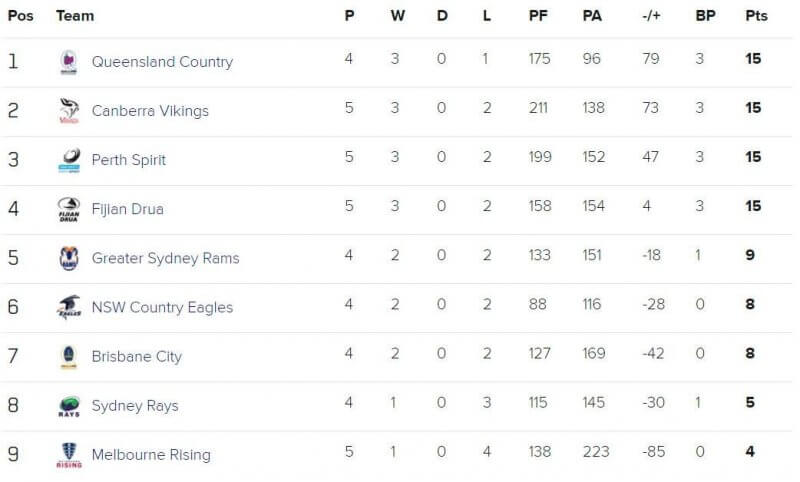Viewport: 800px width, 482px height.
Task: Click the Melbourne Rising team logo
Action: point(69,455)
